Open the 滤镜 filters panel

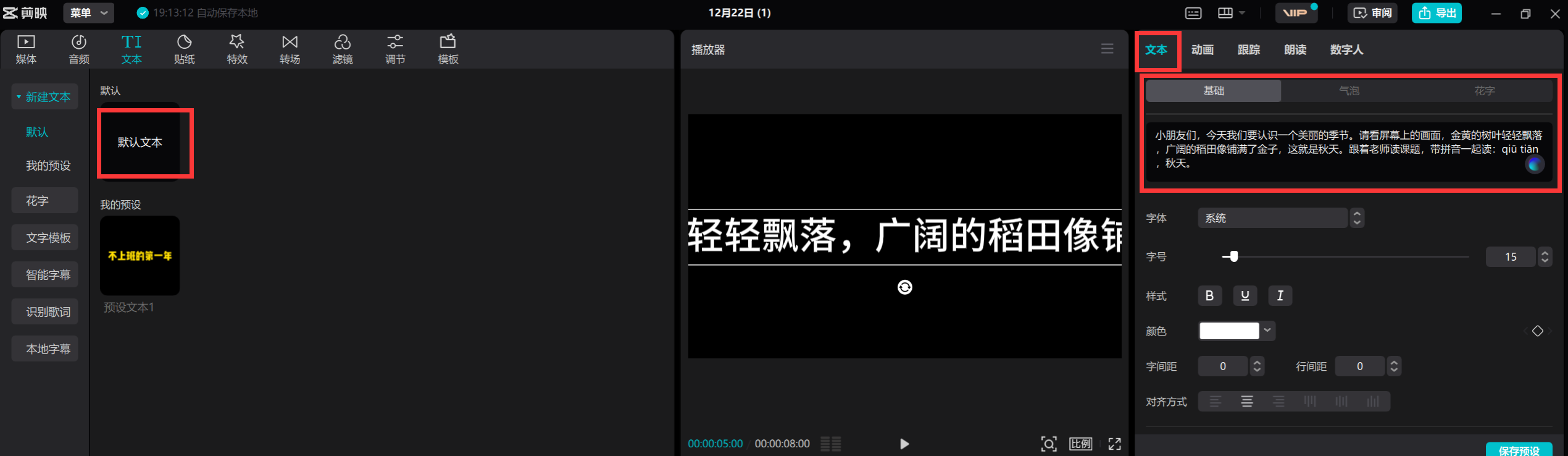click(343, 49)
